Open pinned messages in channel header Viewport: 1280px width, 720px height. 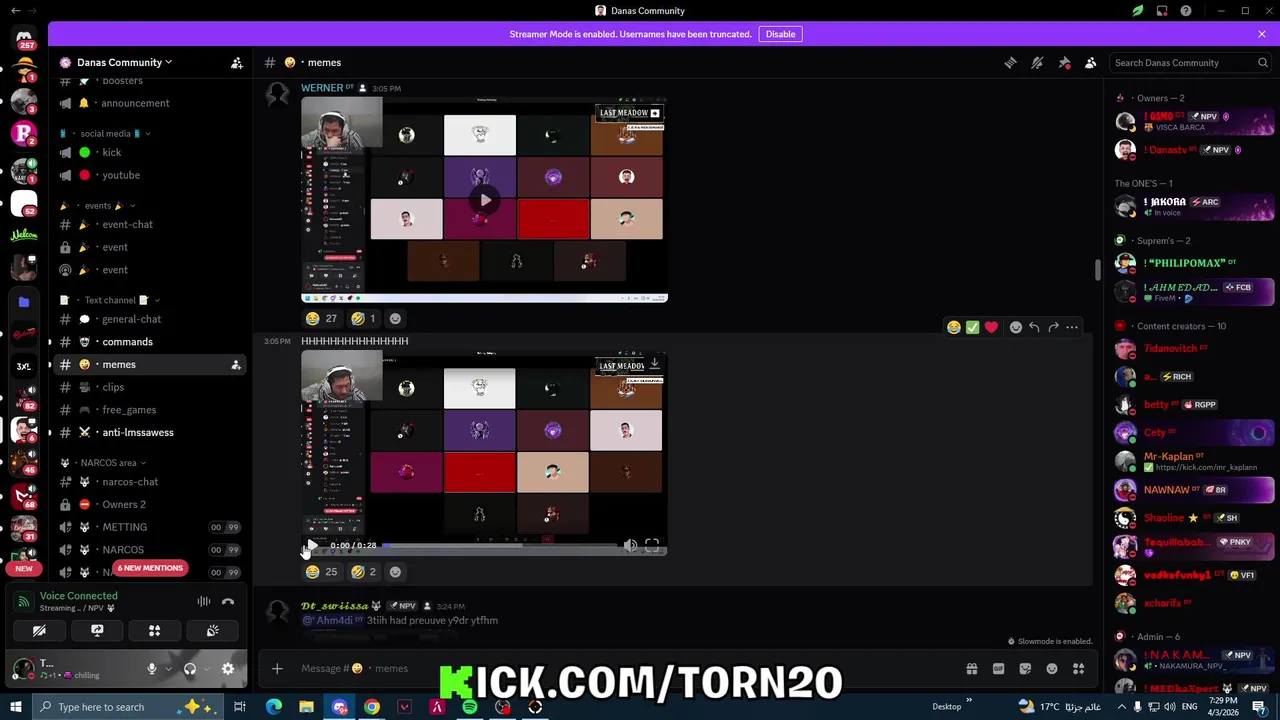[1064, 62]
